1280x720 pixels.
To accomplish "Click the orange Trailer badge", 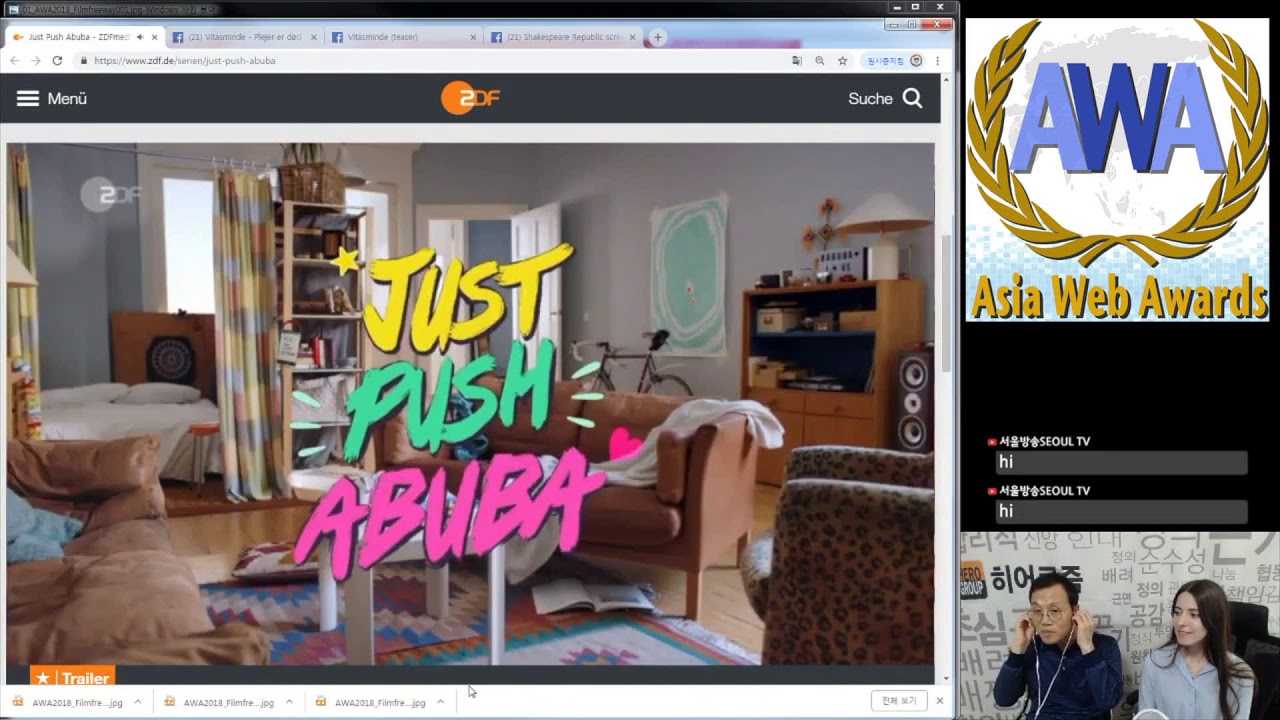I will (72, 677).
